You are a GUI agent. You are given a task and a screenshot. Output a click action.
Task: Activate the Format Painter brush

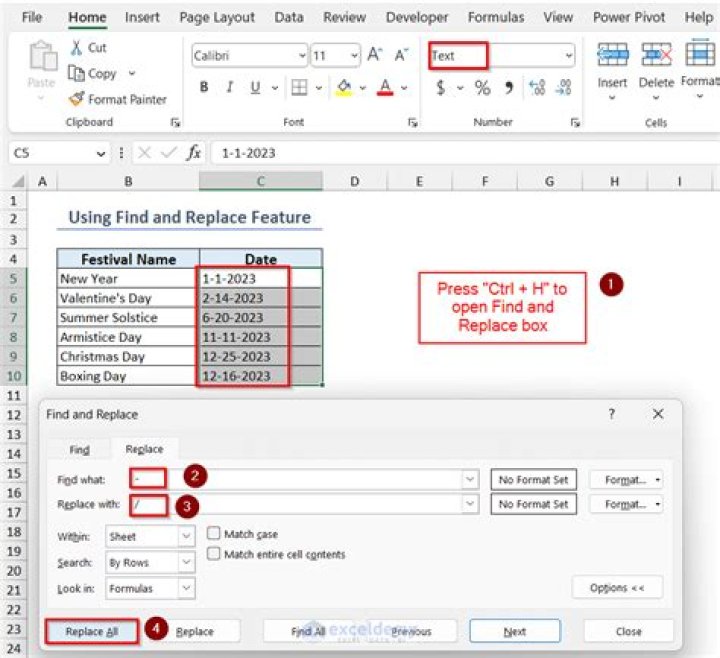76,99
